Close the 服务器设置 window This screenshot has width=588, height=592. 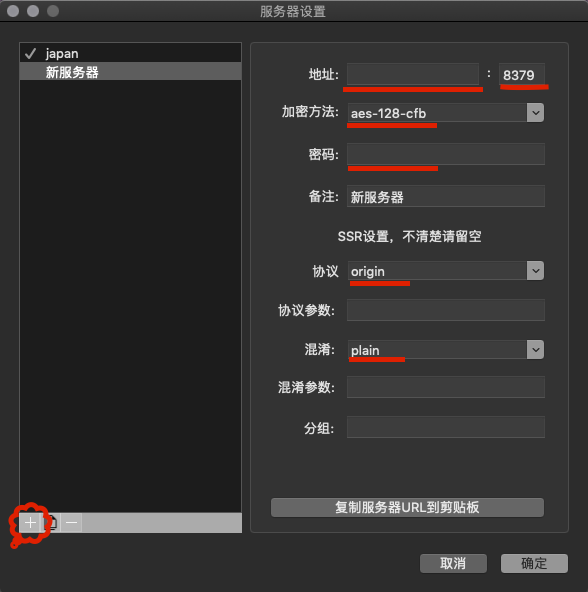(x=13, y=11)
